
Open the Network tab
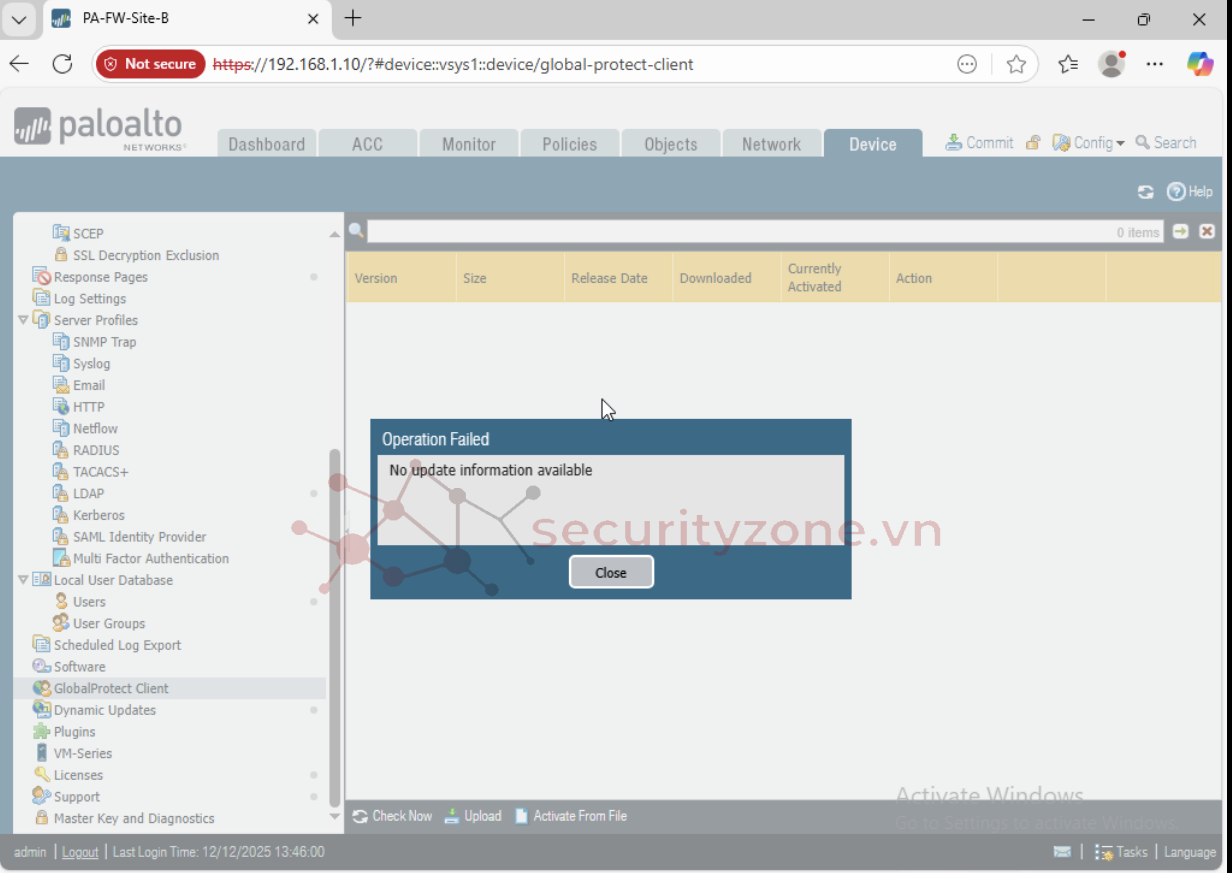(x=771, y=144)
